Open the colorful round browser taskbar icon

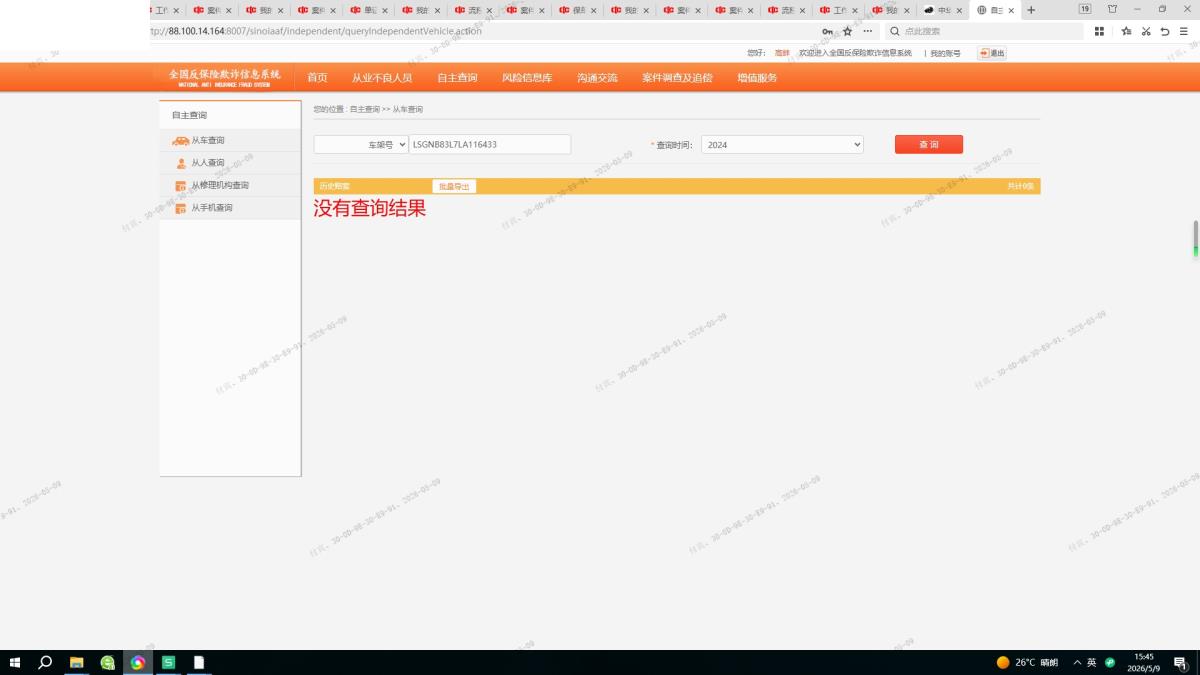(x=138, y=662)
